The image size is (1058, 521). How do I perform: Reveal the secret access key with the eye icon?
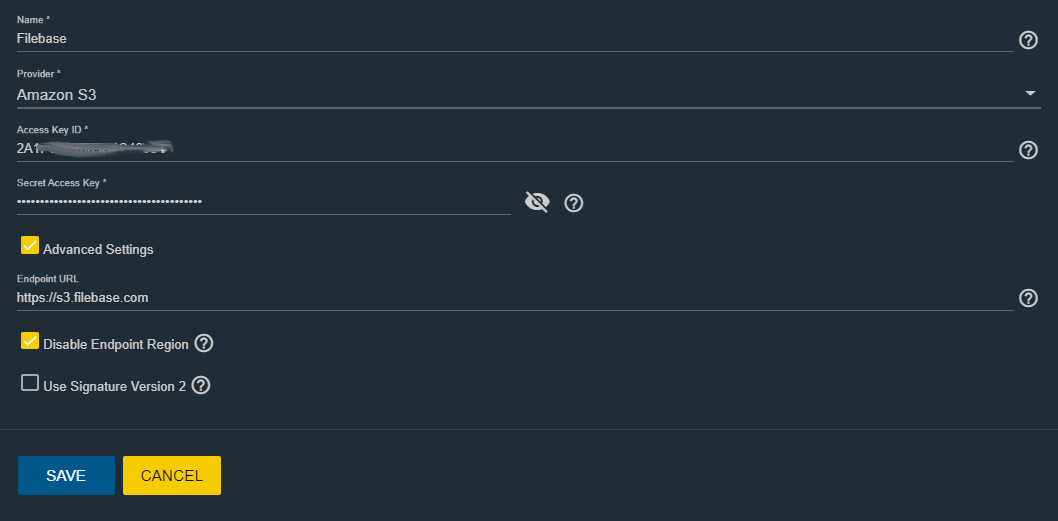(537, 202)
